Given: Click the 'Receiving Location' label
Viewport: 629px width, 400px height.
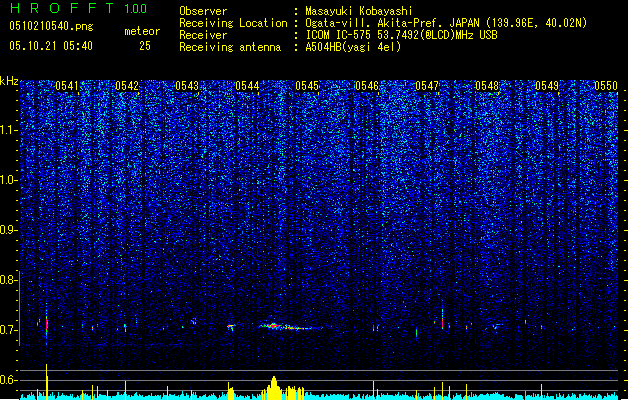Looking at the screenshot, I should [x=233, y=23].
